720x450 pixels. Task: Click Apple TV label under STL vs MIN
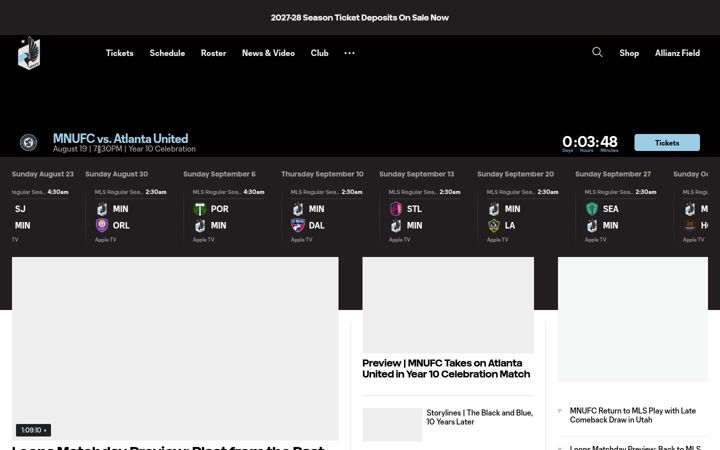click(399, 240)
